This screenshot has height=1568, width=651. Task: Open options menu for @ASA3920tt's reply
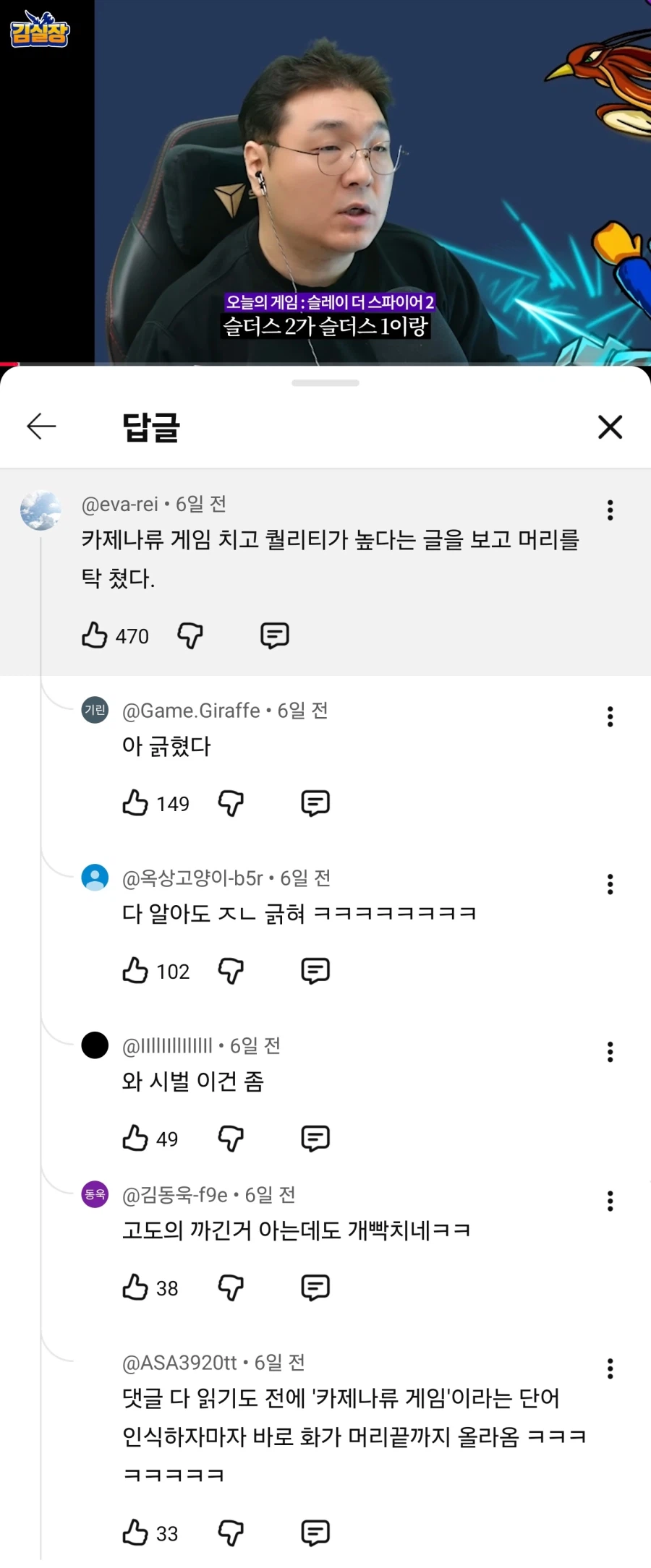[610, 1368]
